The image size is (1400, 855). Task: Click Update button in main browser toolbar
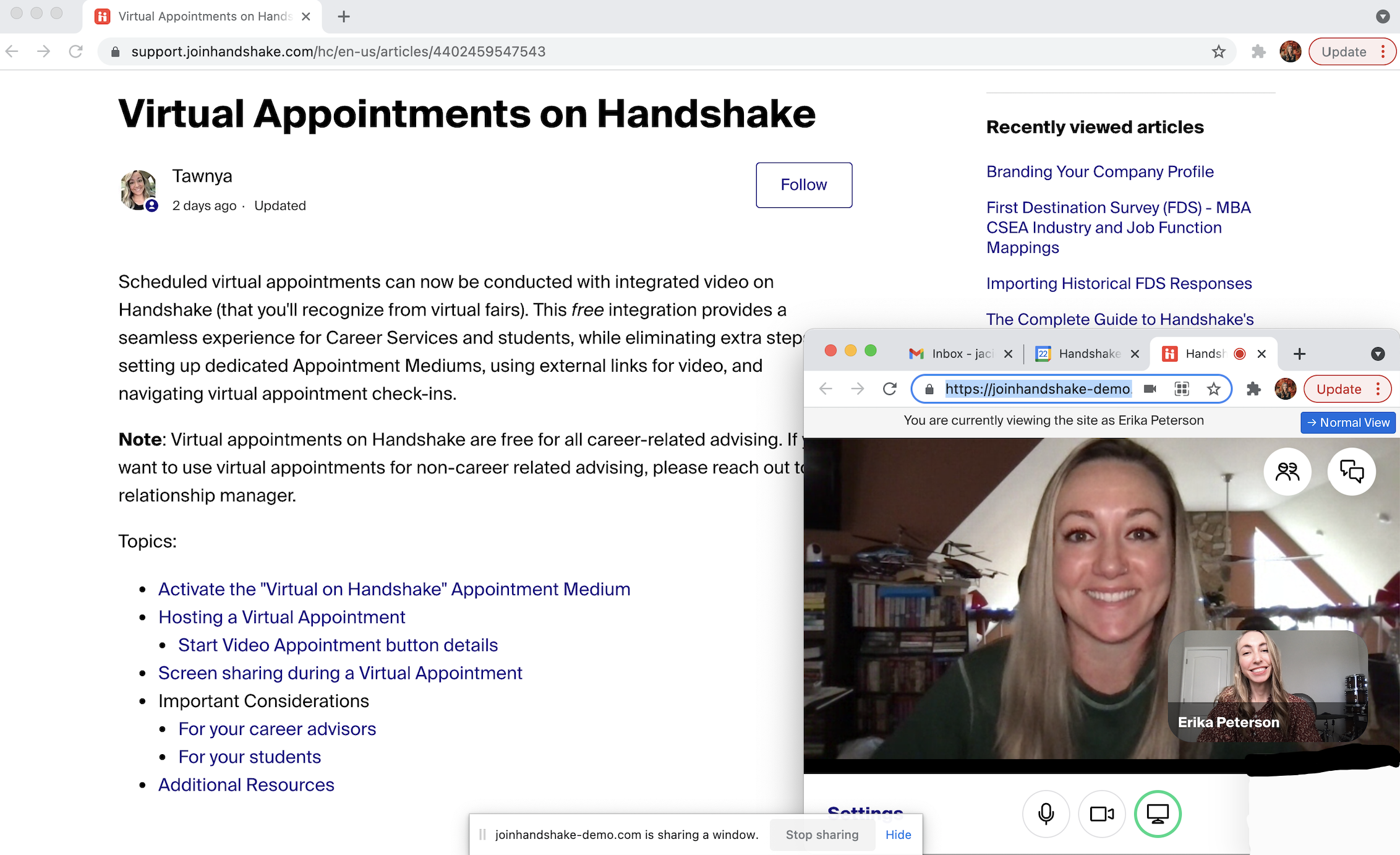tap(1343, 51)
